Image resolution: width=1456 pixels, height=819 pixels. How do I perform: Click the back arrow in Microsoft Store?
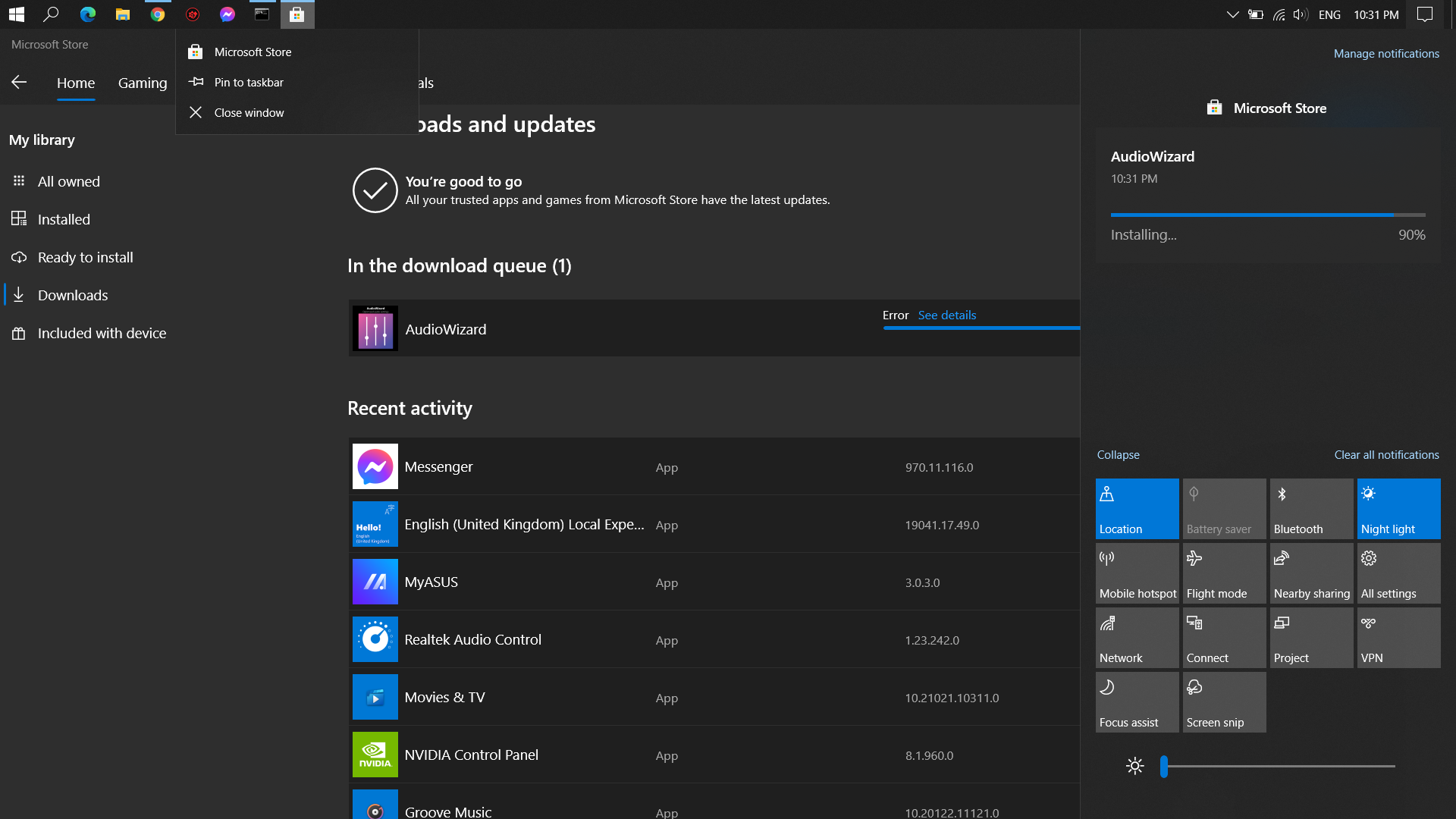pos(19,82)
